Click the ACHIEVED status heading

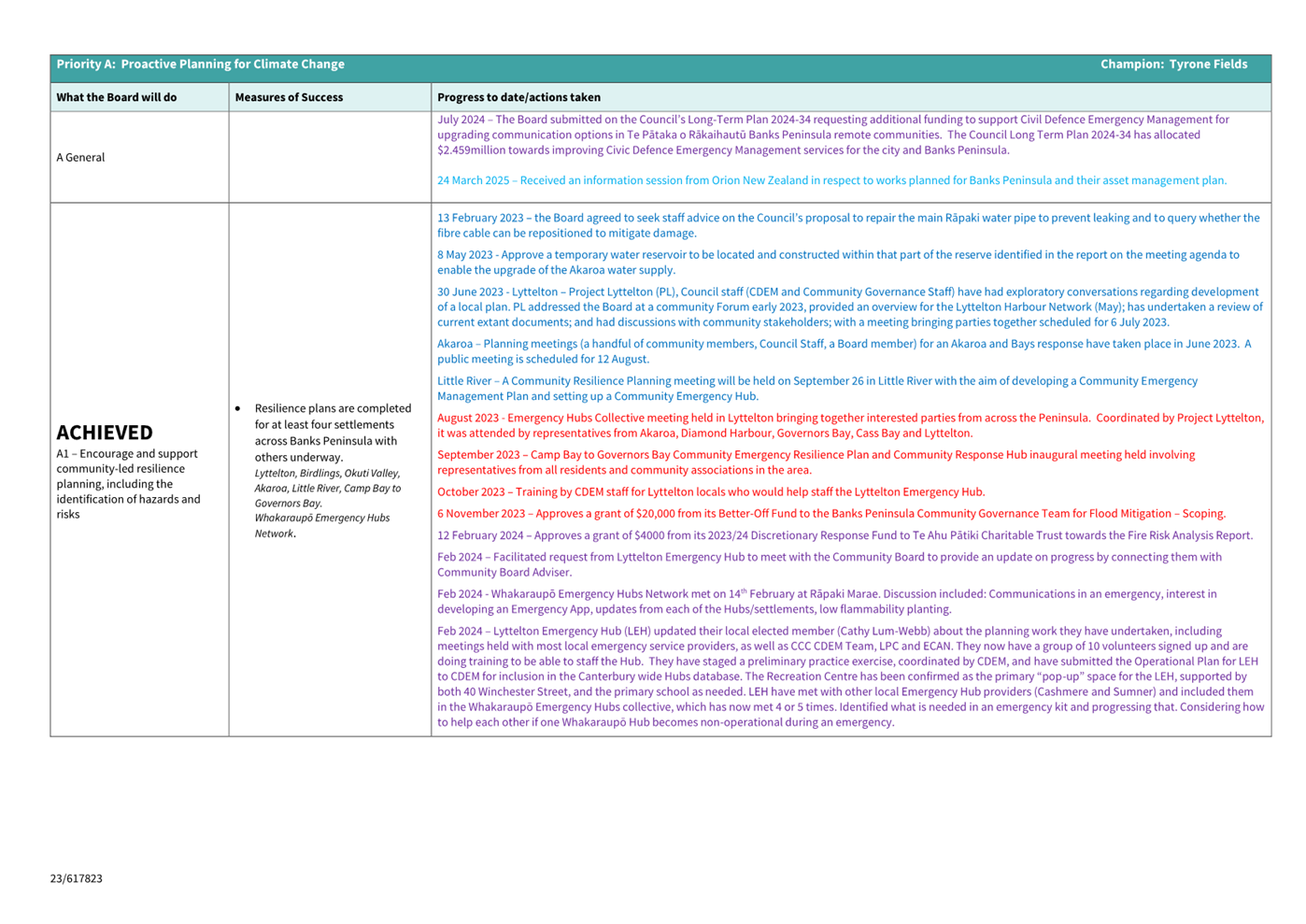point(105,433)
